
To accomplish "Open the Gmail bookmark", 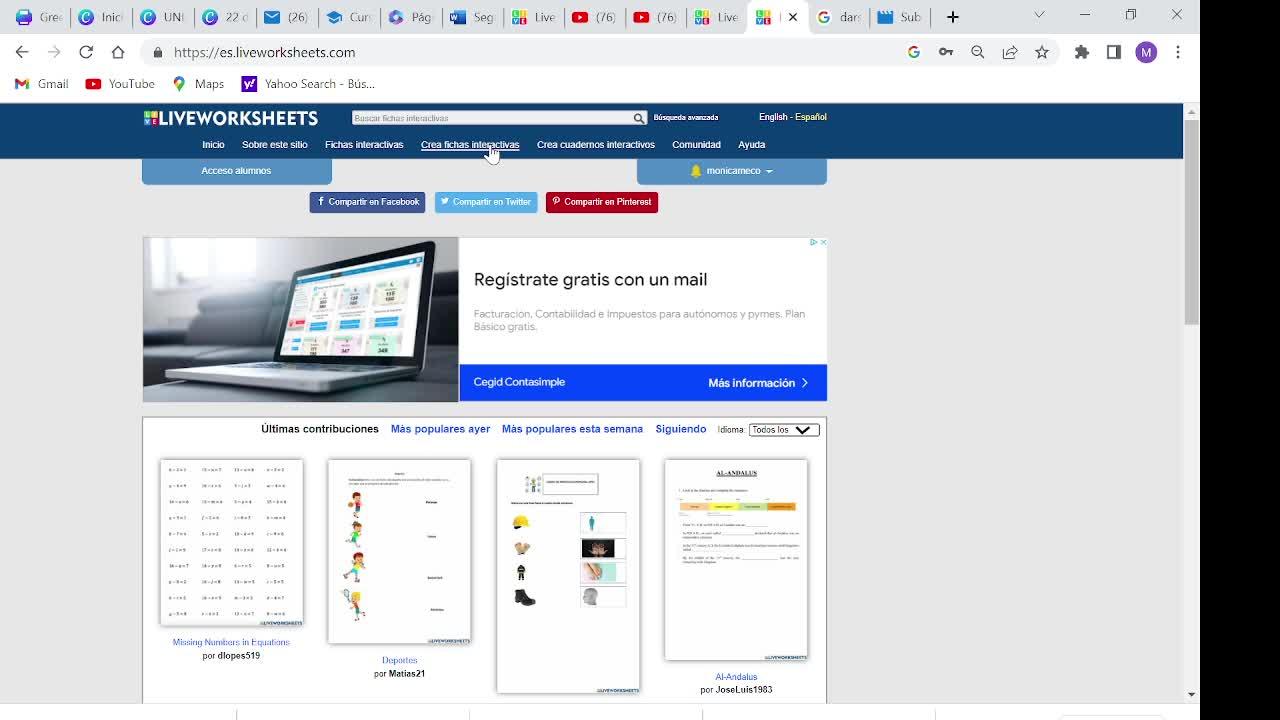I will [42, 84].
